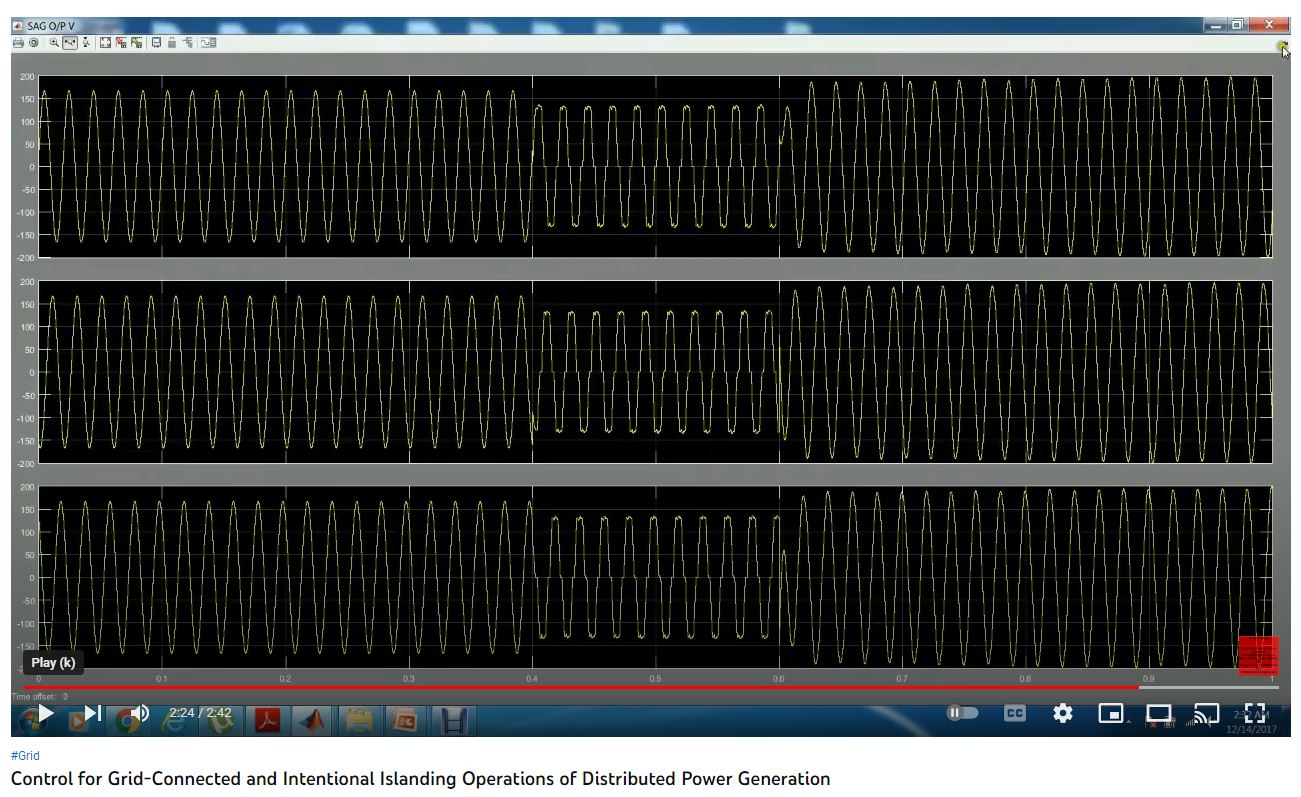
Task: Select the zoom in magnifier tool
Action: (x=55, y=43)
